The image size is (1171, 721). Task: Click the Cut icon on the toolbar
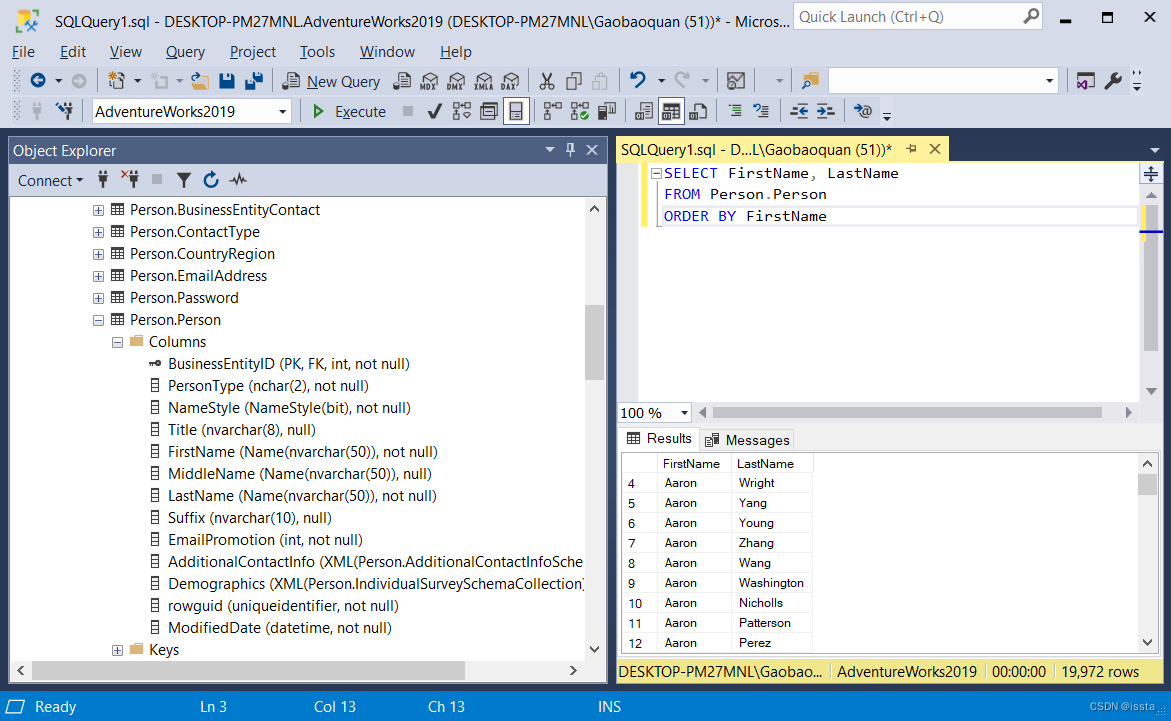[546, 81]
